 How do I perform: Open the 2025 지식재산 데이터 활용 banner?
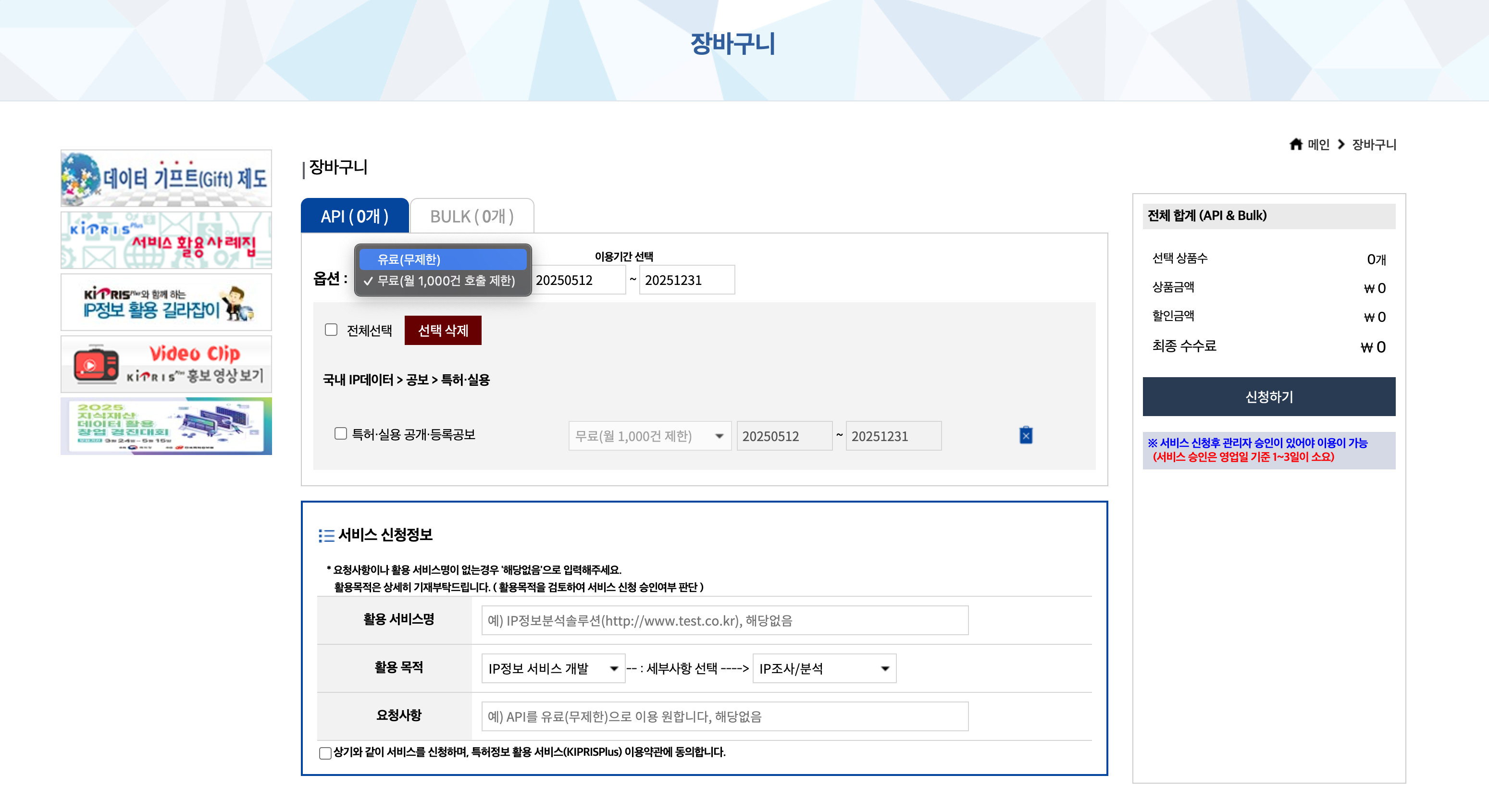tap(166, 426)
